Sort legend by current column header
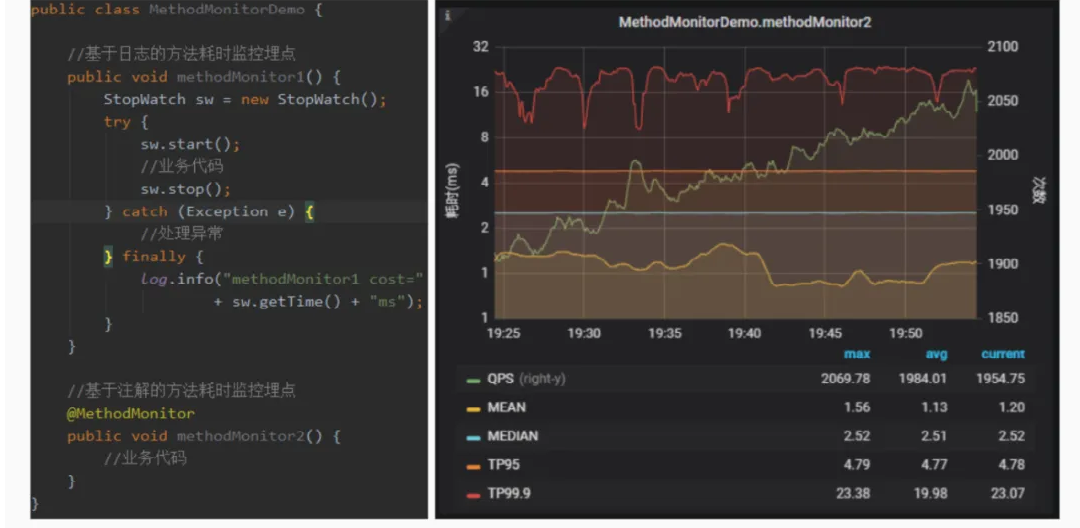This screenshot has height=528, width=1080. (1002, 354)
